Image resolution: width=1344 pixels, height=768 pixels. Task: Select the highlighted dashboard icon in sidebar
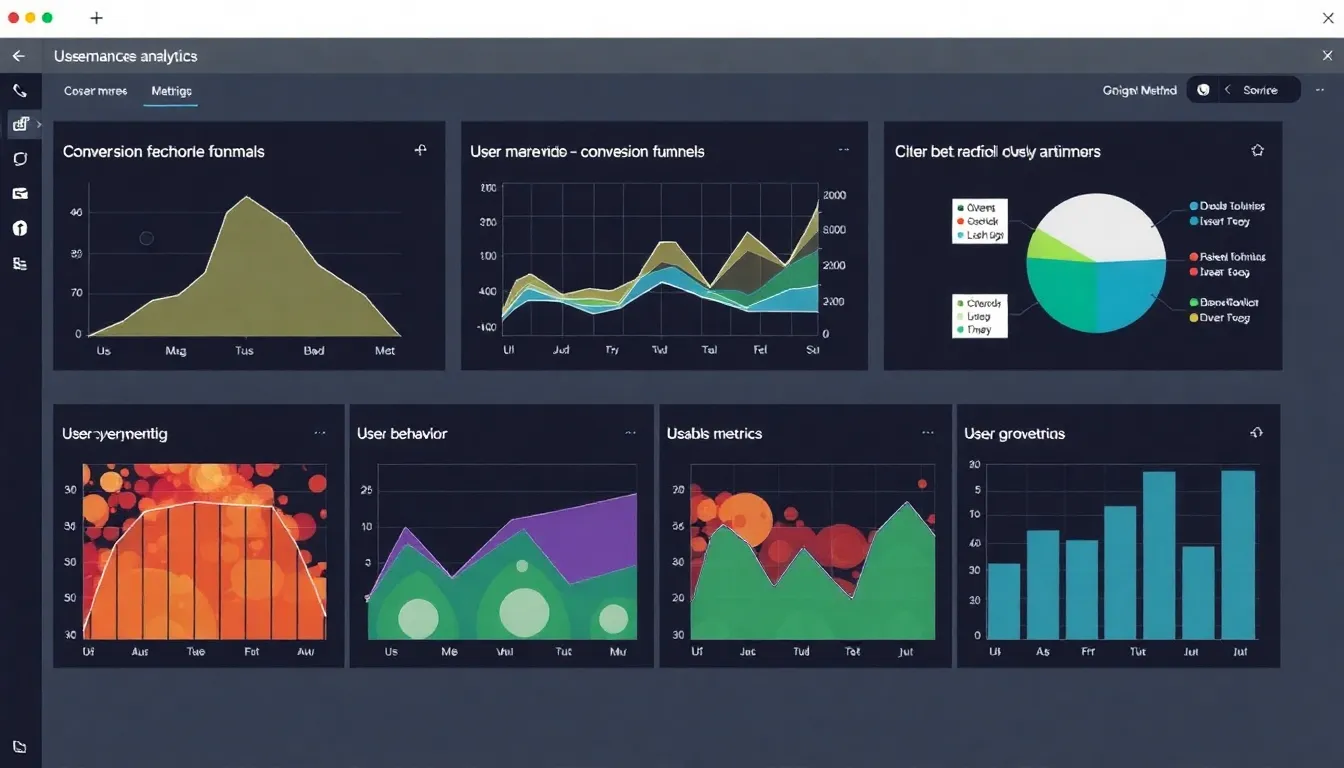click(x=20, y=124)
